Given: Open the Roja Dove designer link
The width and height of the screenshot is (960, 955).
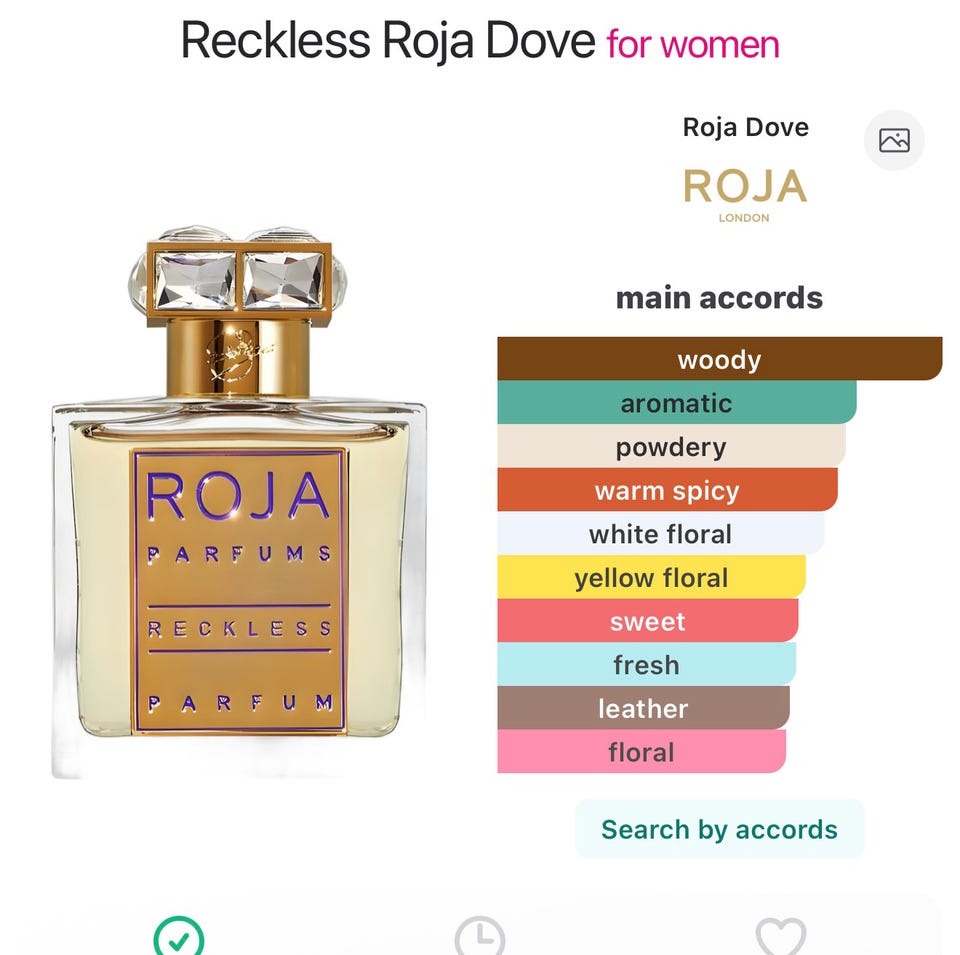Looking at the screenshot, I should pos(746,127).
